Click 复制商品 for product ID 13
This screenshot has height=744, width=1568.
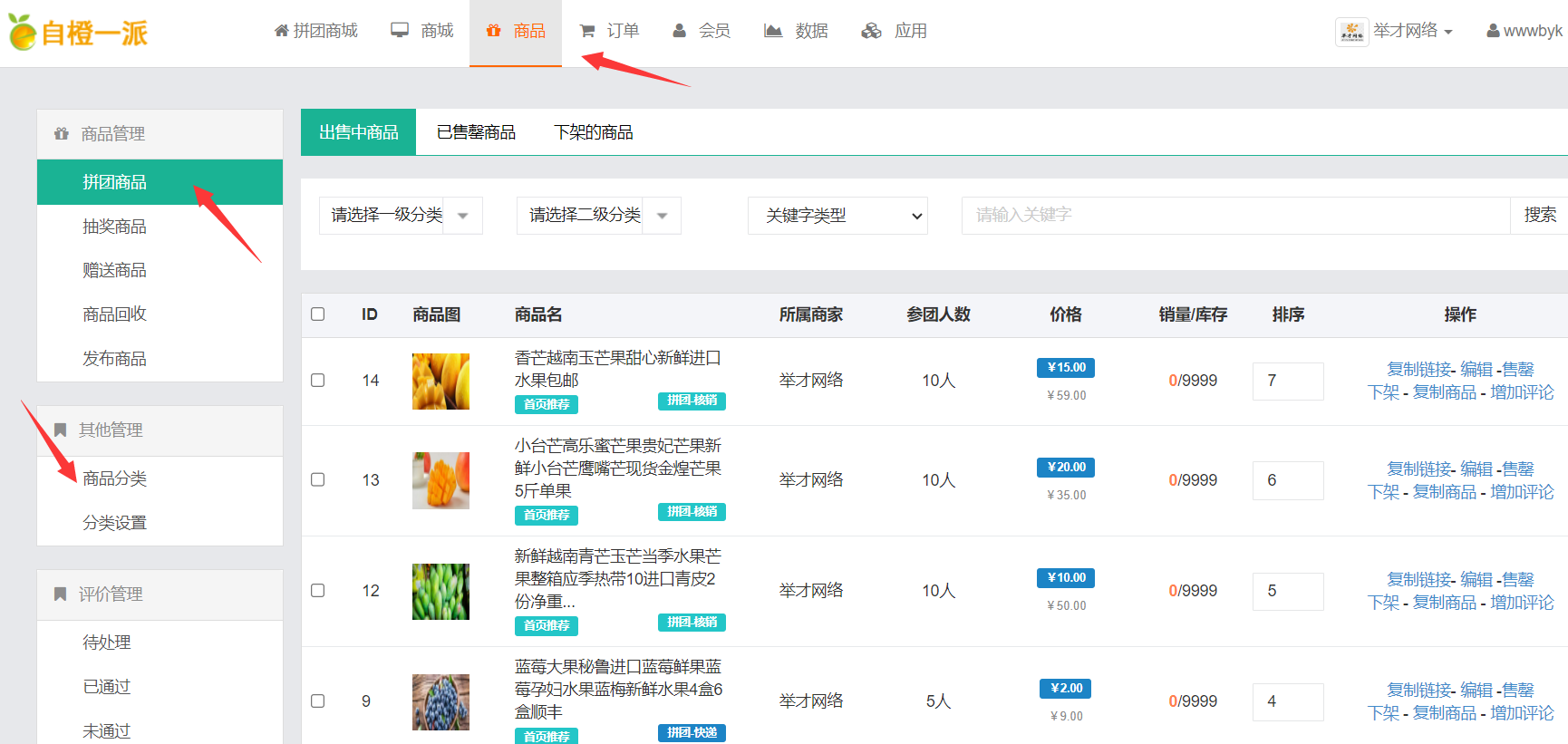1445,492
